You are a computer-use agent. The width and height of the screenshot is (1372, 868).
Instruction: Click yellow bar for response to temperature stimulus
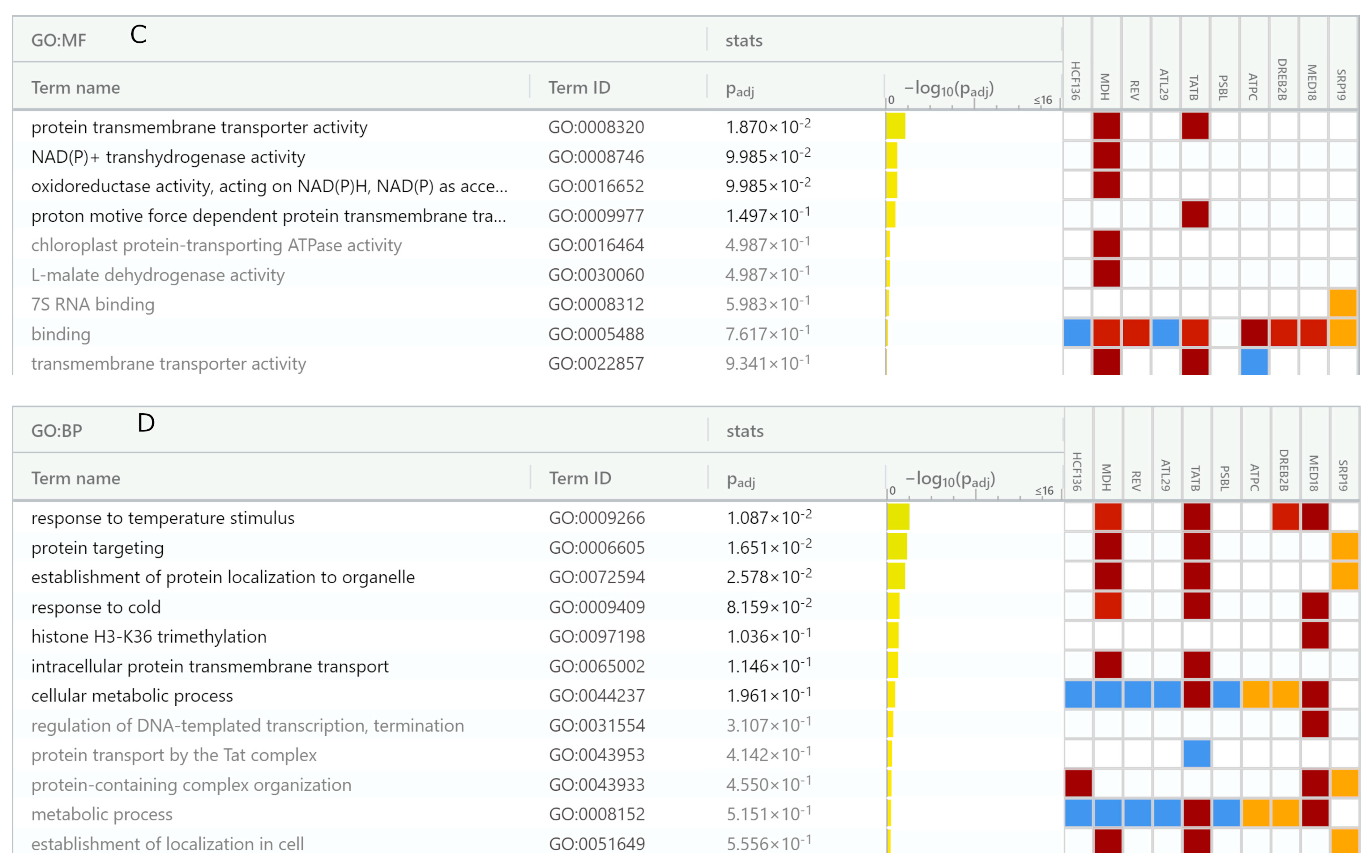click(x=898, y=517)
